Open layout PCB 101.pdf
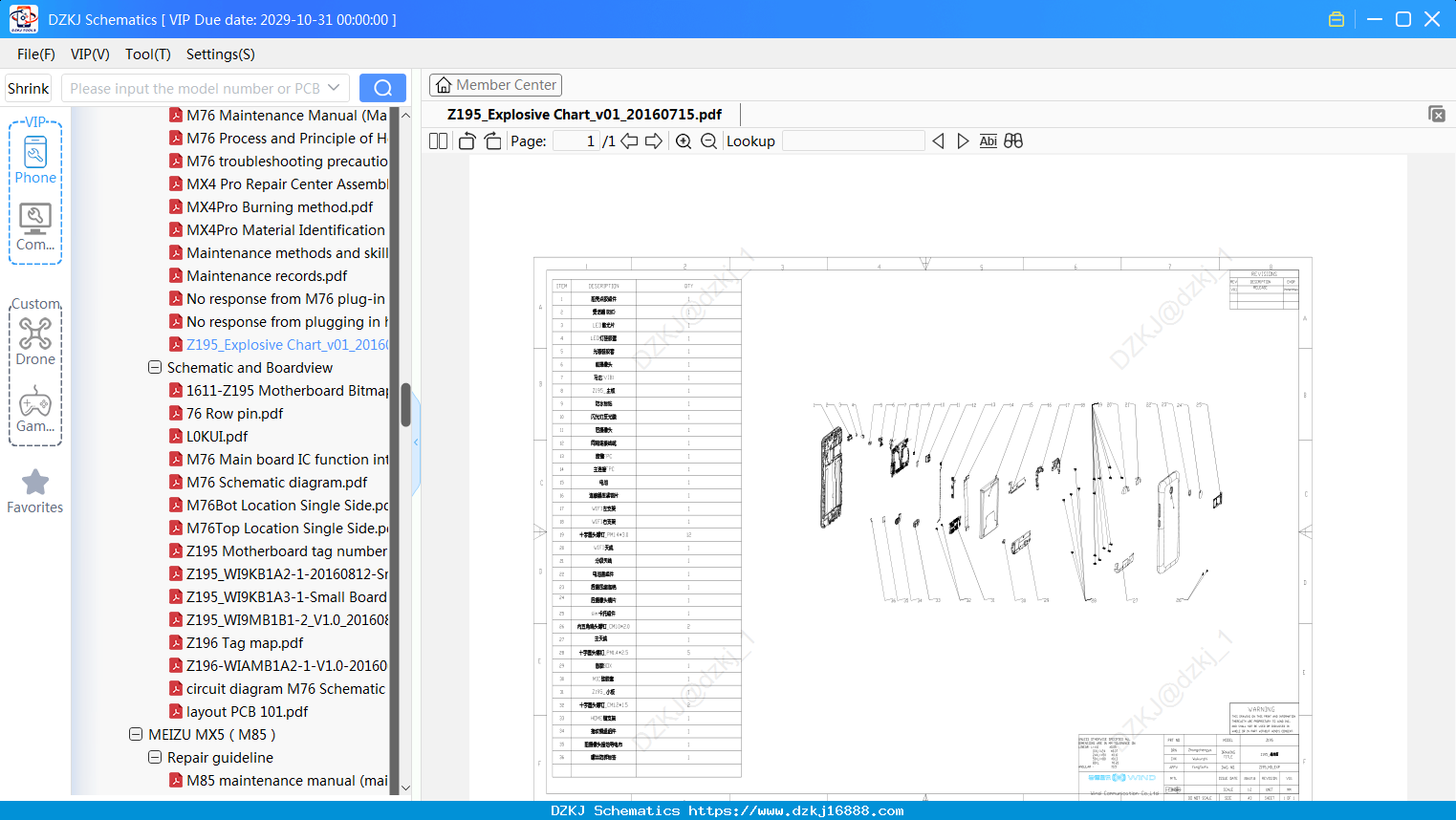Viewport: 1456px width, 820px height. pyautogui.click(x=239, y=712)
